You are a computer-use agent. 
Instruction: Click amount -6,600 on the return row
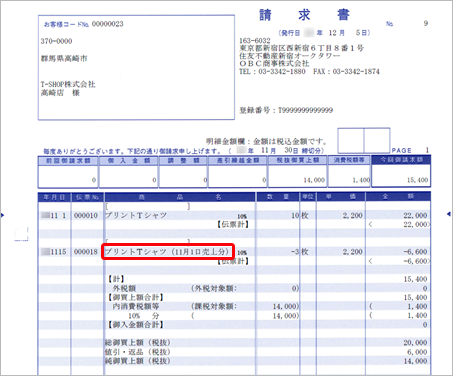point(415,252)
